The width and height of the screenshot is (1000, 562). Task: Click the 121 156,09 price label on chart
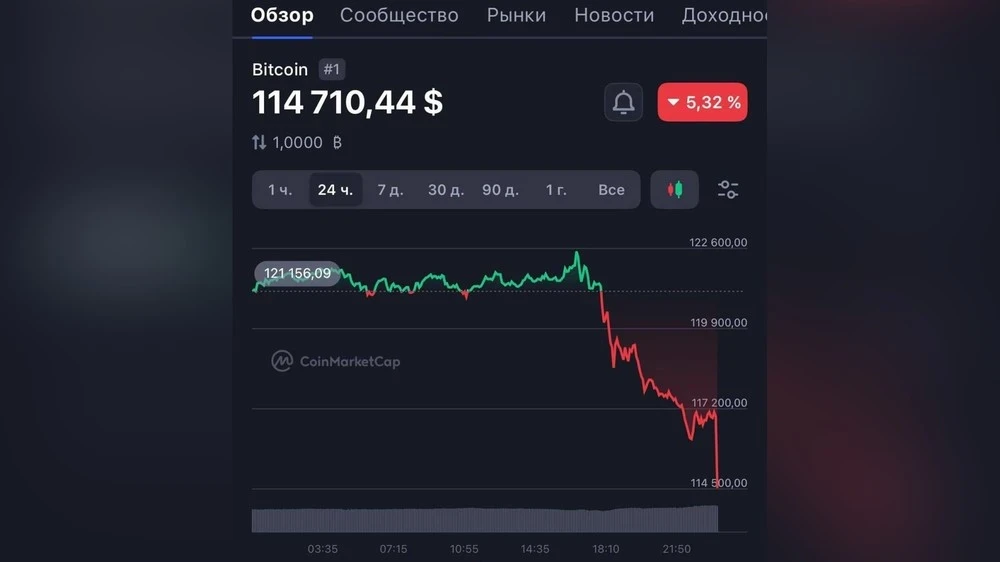(x=298, y=273)
